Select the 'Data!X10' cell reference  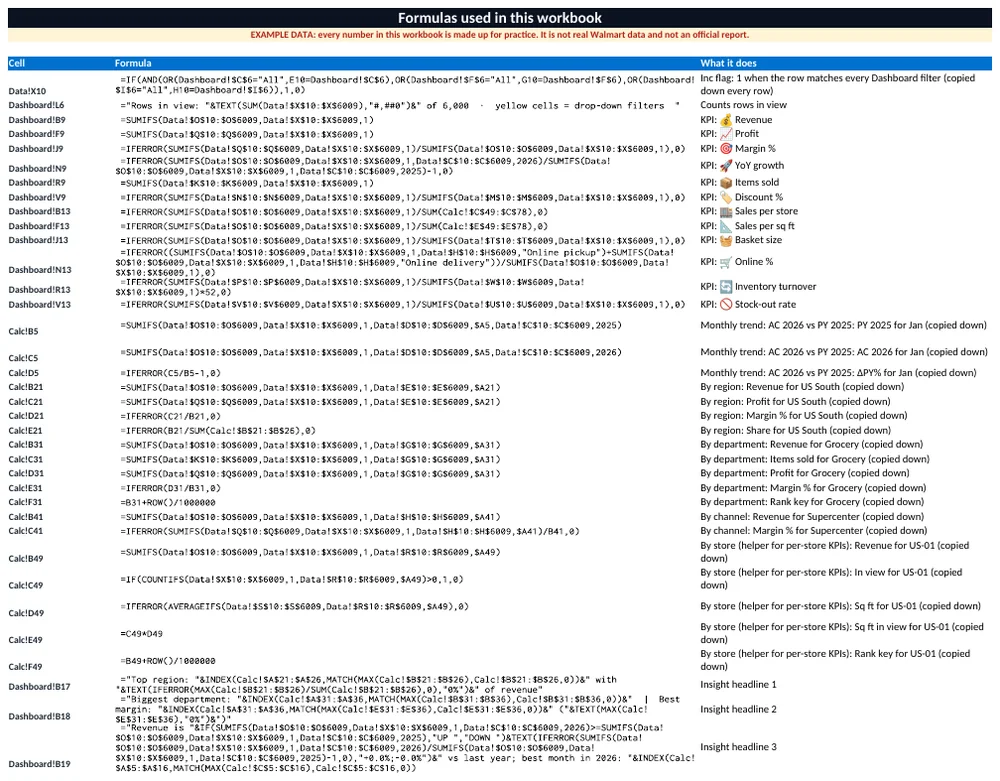pos(27,91)
